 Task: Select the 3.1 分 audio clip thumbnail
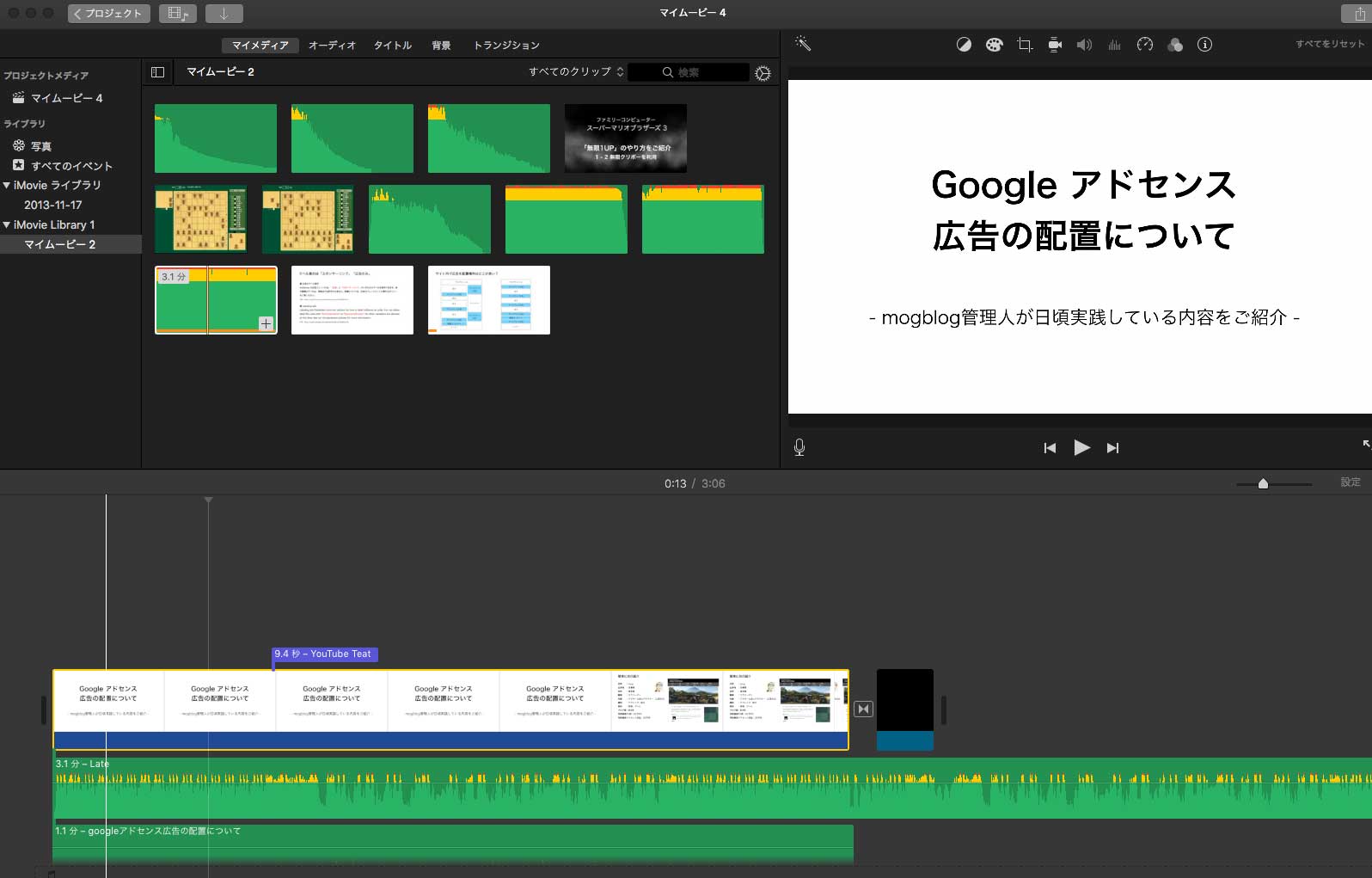[x=216, y=300]
